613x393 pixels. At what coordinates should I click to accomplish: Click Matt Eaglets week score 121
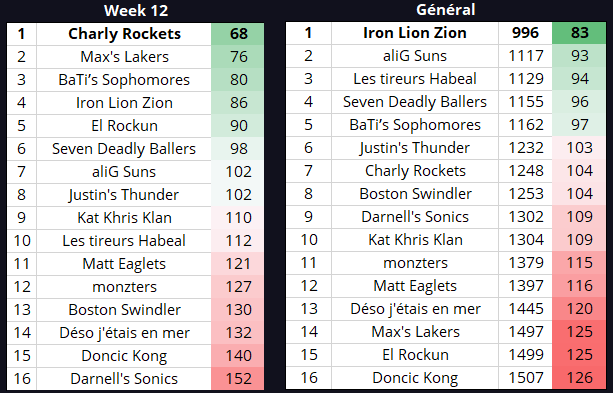[x=238, y=264]
